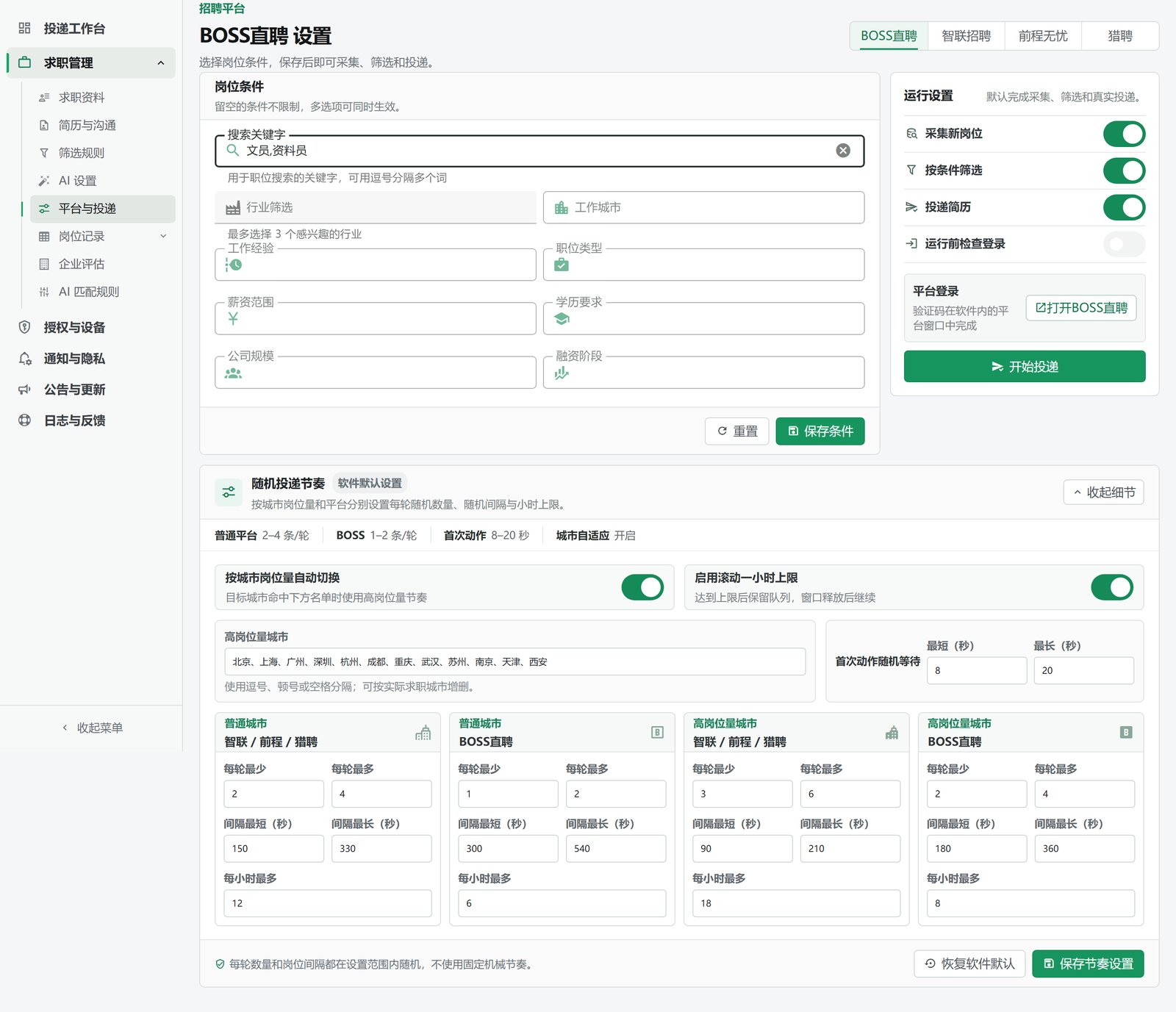
Task: Click the 开始投递 button
Action: click(1025, 367)
